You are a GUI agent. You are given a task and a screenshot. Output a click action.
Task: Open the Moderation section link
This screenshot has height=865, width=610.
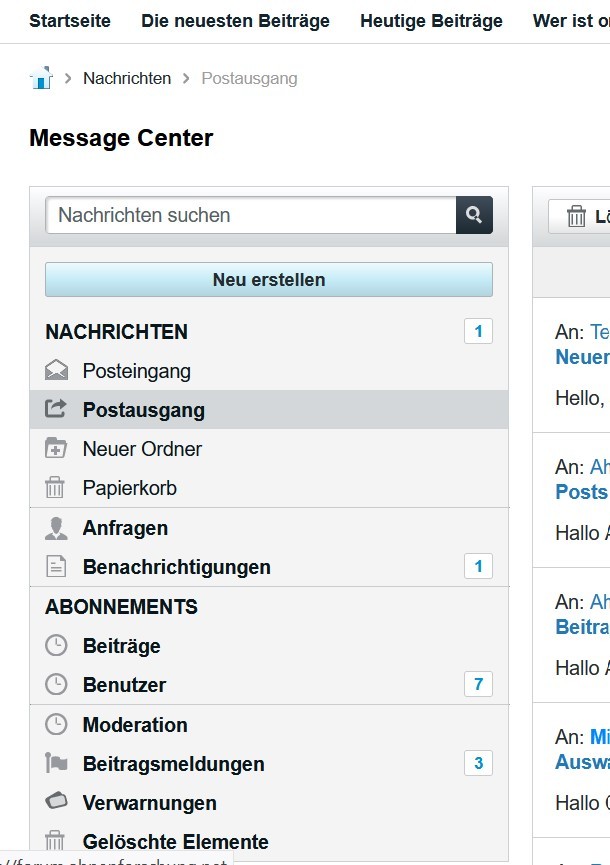tap(135, 725)
